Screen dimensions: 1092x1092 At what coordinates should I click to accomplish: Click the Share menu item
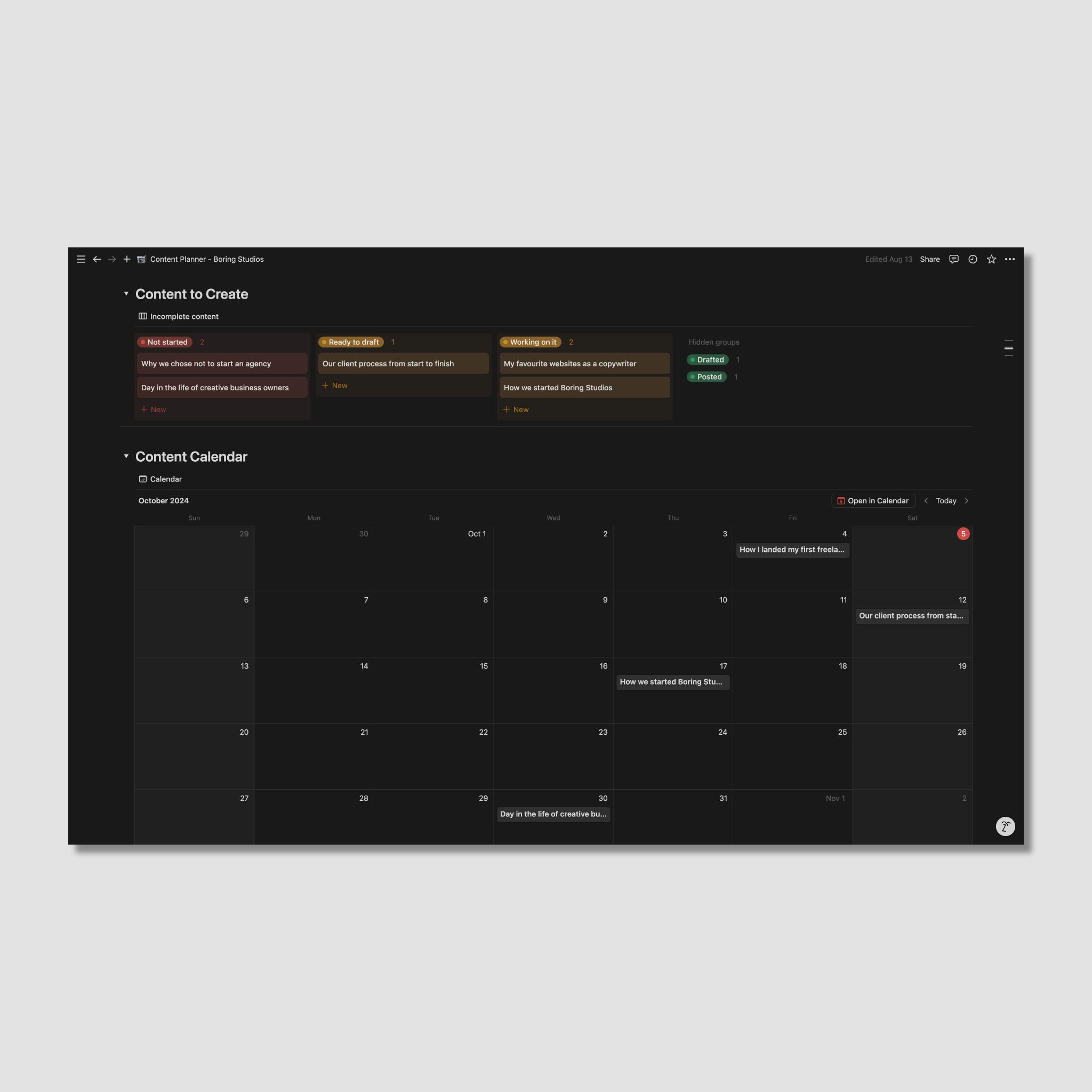930,259
